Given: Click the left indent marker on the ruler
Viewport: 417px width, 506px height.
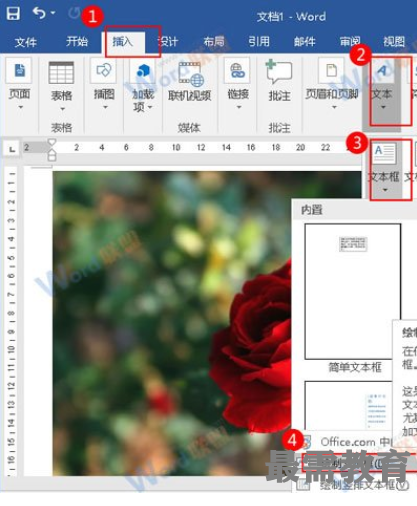Looking at the screenshot, I should (52, 155).
